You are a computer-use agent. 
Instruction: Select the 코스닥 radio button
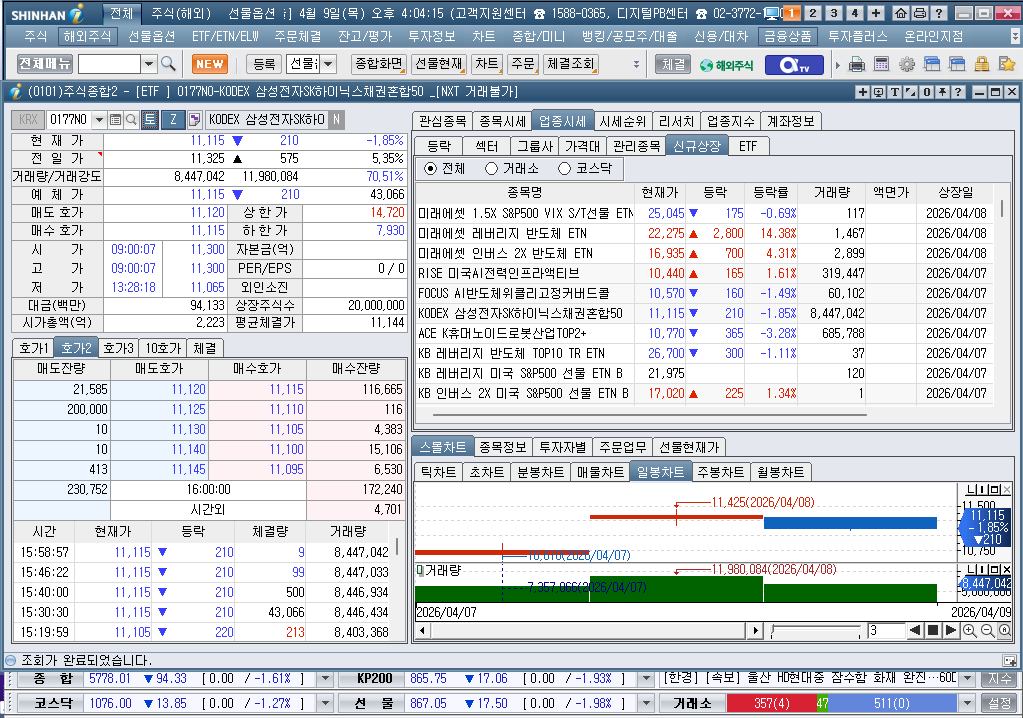(564, 168)
